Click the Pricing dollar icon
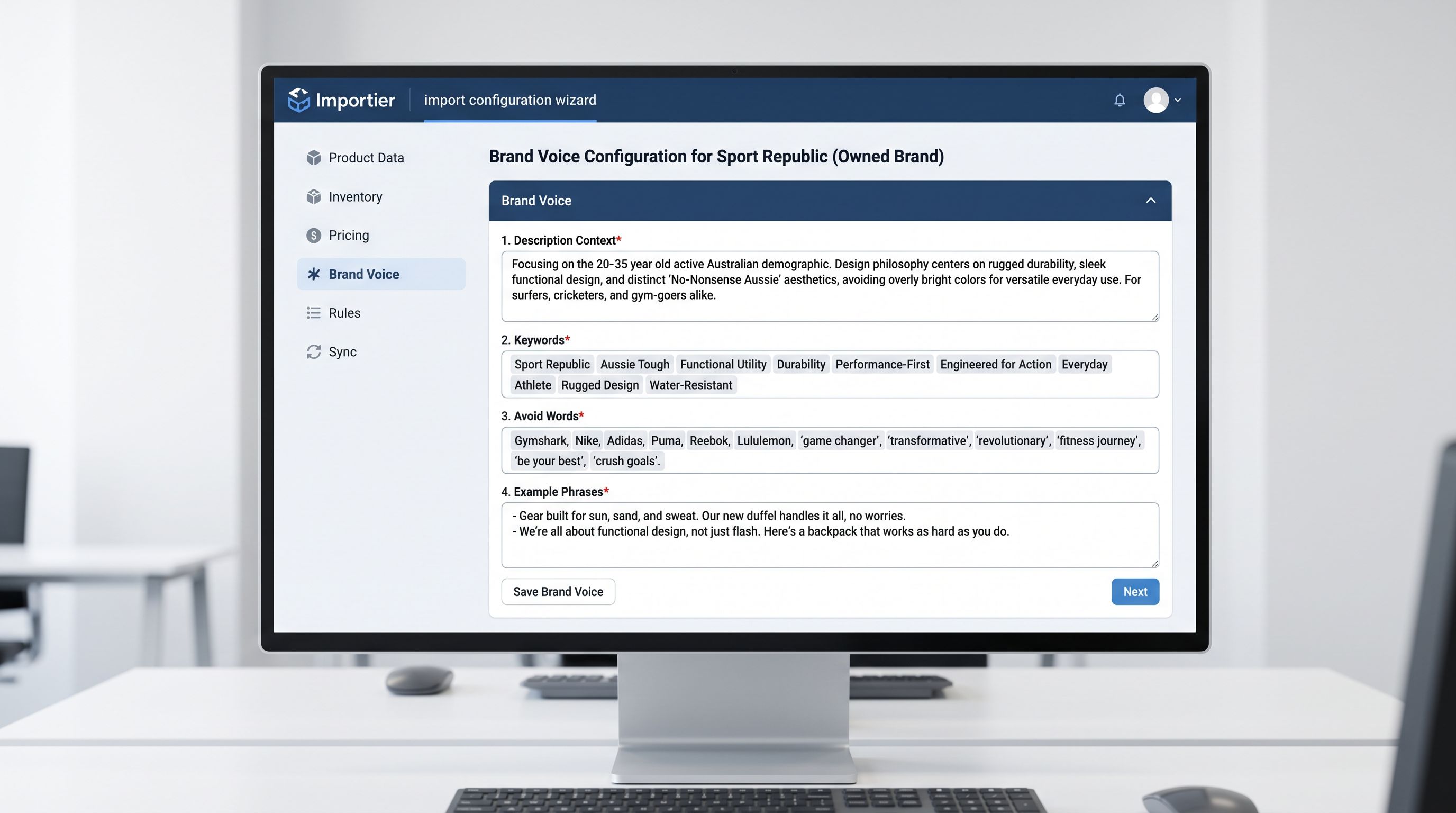The width and height of the screenshot is (1456, 813). [x=314, y=235]
